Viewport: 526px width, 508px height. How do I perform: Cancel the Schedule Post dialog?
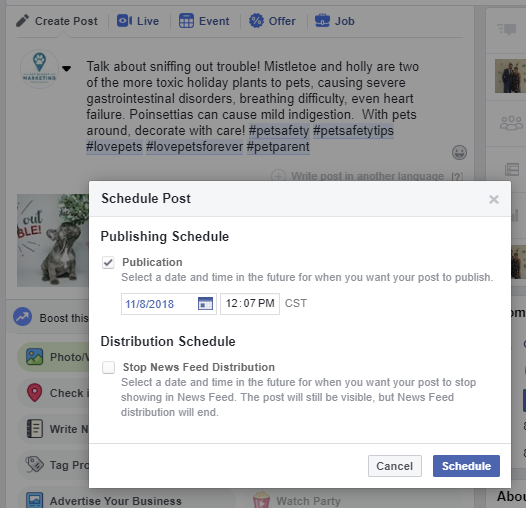[394, 466]
